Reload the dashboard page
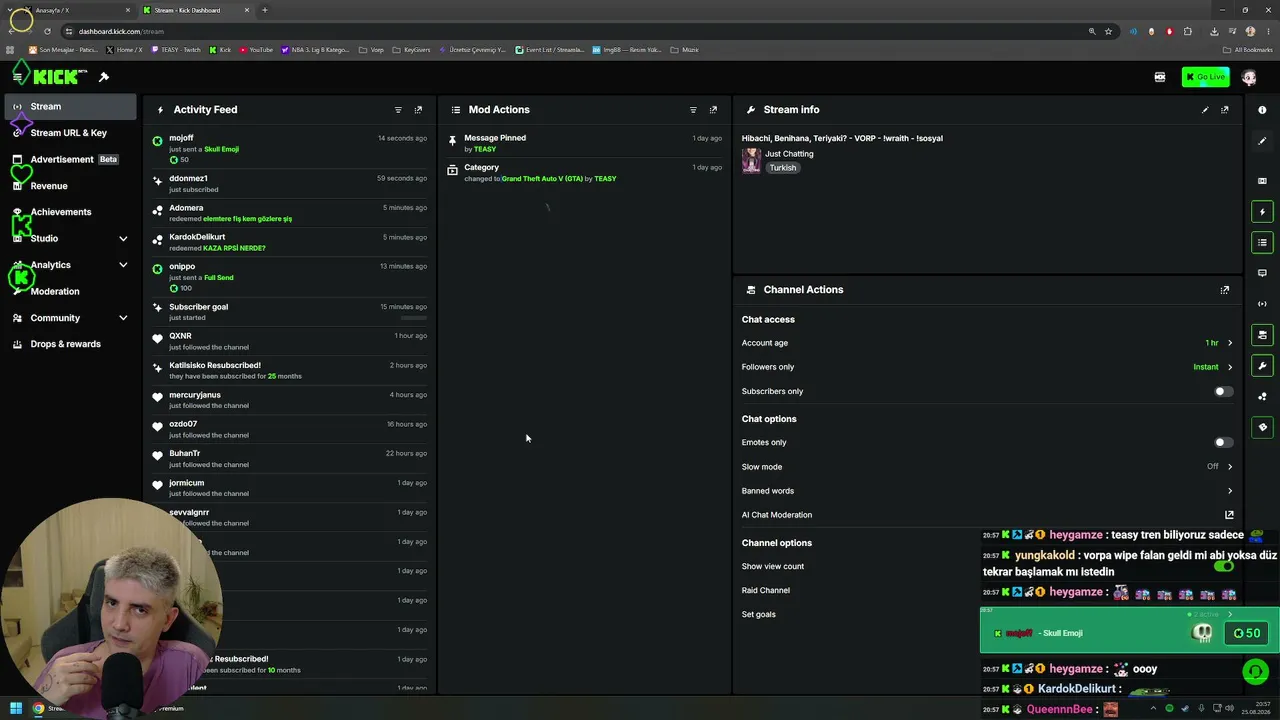1280x720 pixels. click(47, 31)
